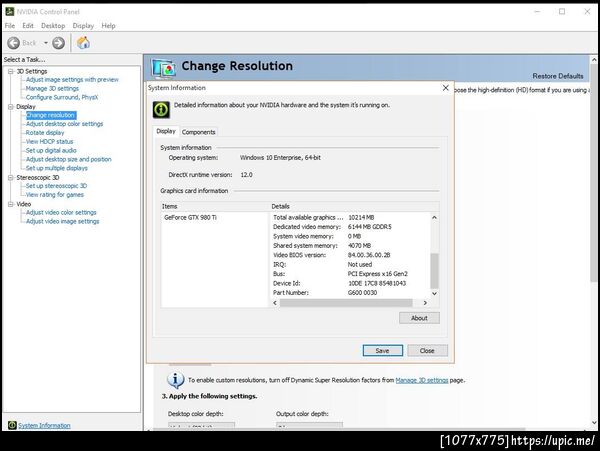Viewport: 600px width, 451px height.
Task: Open Configure Surround, PhysX
Action: (62, 97)
